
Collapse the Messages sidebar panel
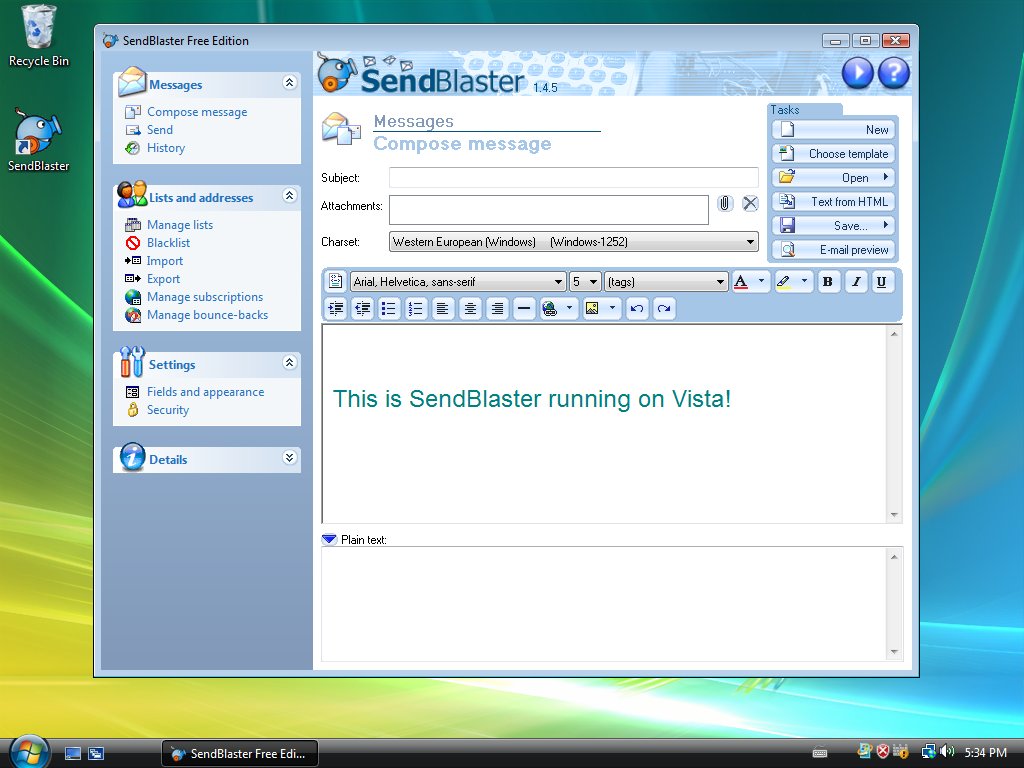(x=289, y=82)
